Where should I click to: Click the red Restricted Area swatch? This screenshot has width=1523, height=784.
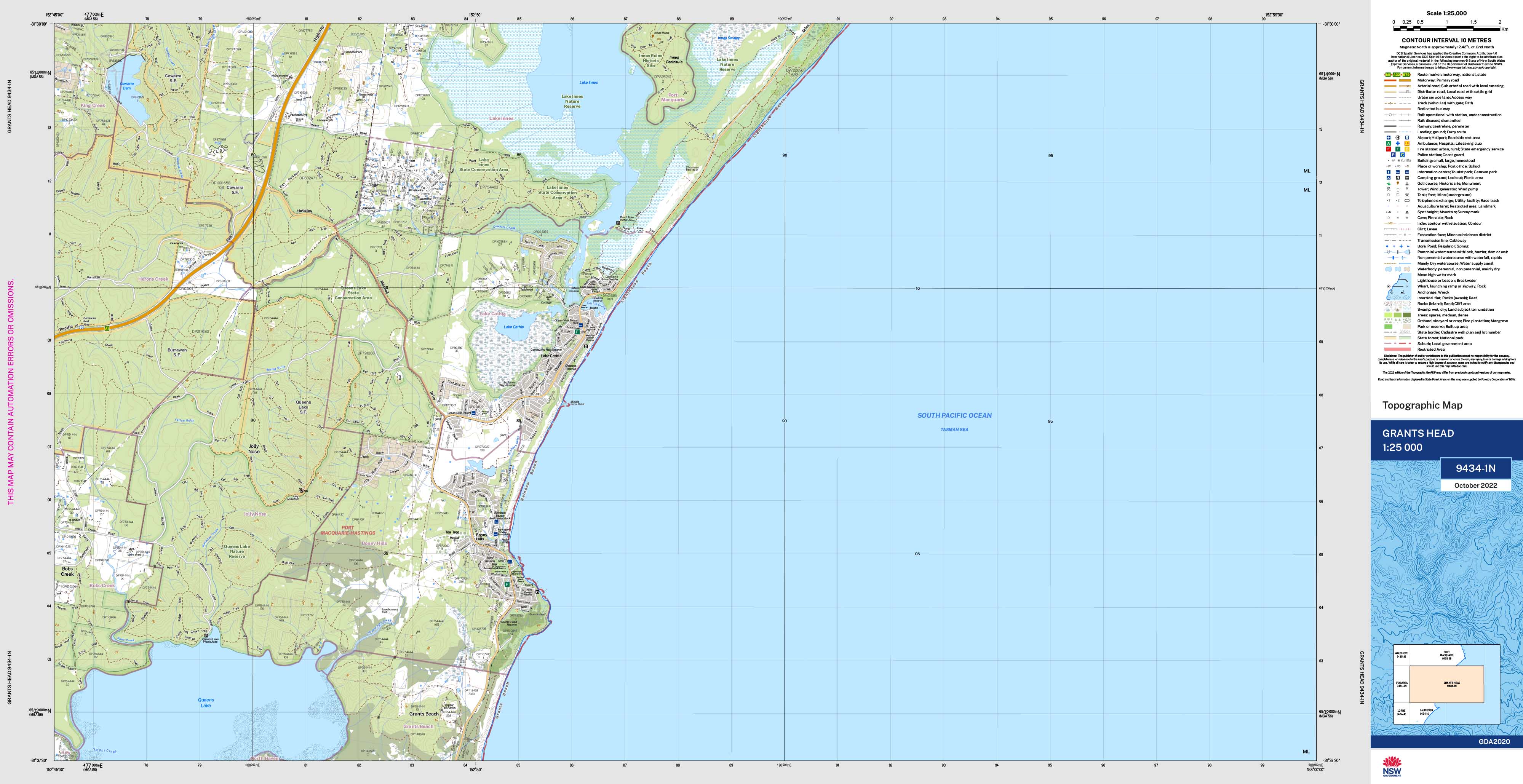pos(1398,350)
